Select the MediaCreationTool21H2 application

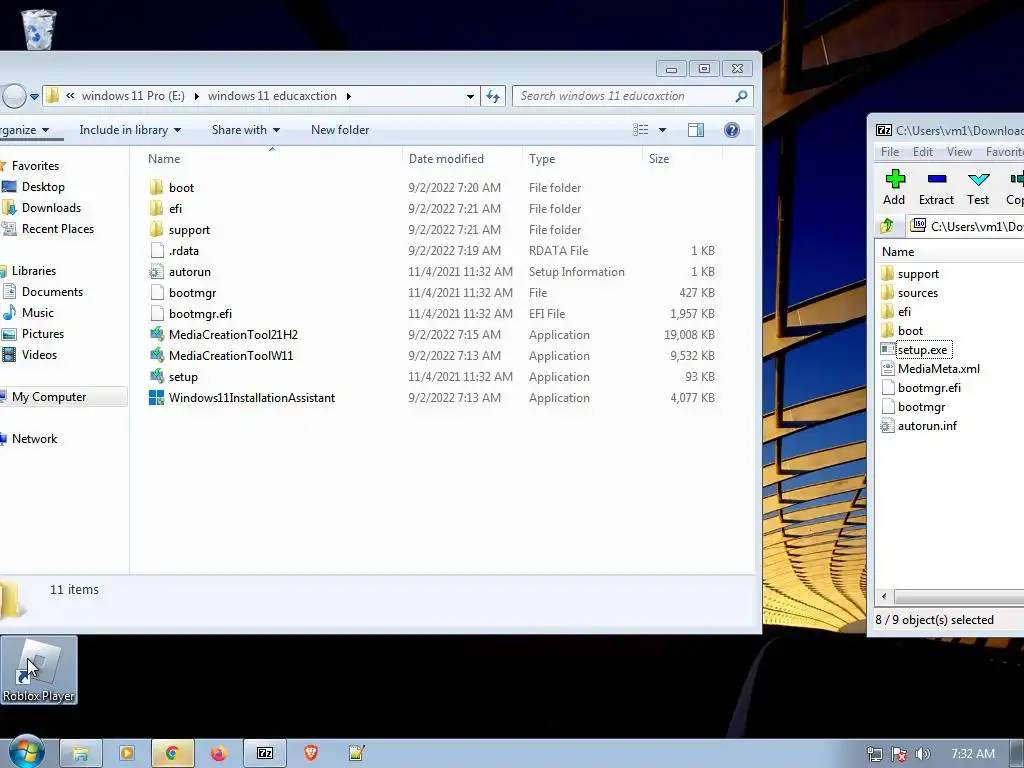(233, 335)
